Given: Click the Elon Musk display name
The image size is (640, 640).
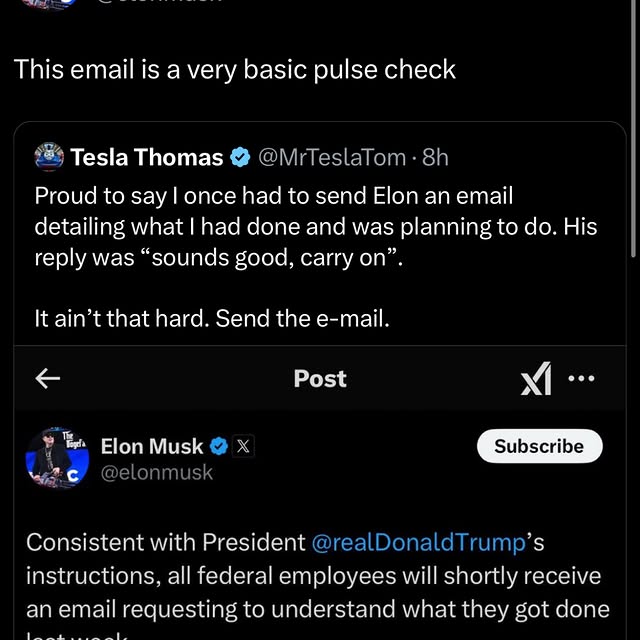Looking at the screenshot, I should (152, 446).
